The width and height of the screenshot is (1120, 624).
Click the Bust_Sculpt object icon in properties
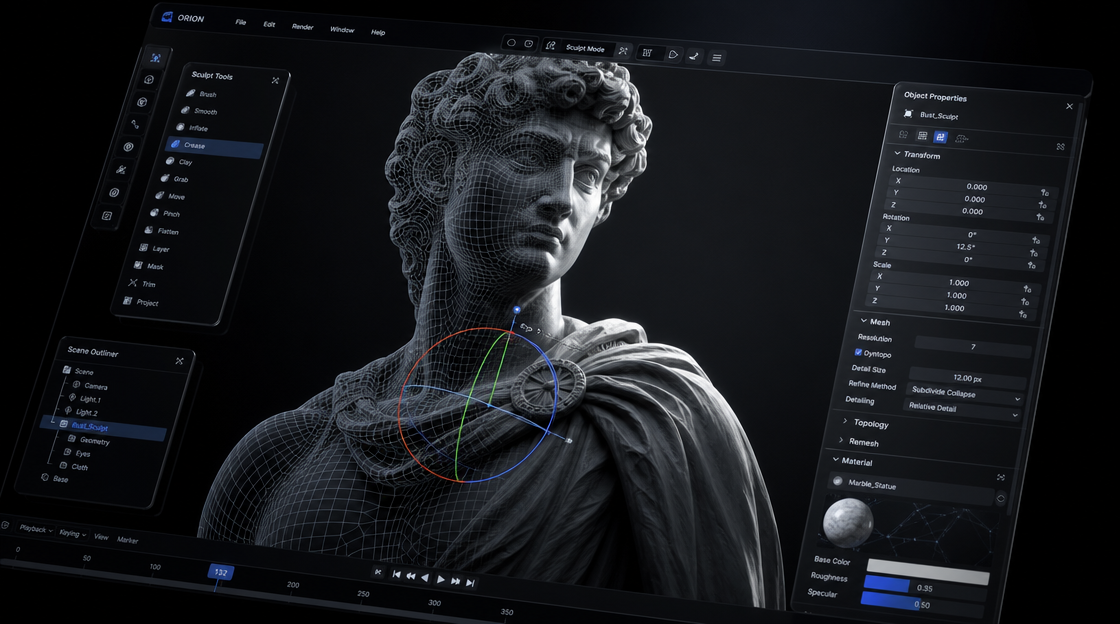pos(908,114)
